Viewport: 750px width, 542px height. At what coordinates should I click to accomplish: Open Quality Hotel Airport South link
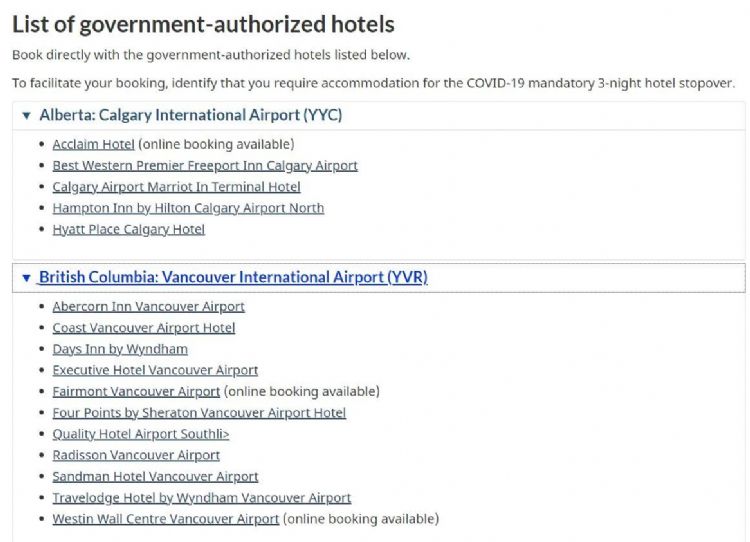140,434
